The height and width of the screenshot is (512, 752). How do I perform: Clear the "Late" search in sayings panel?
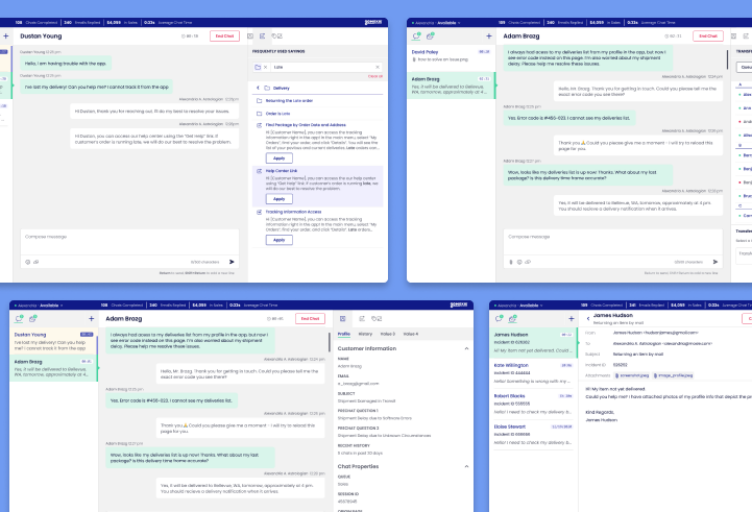[378, 67]
